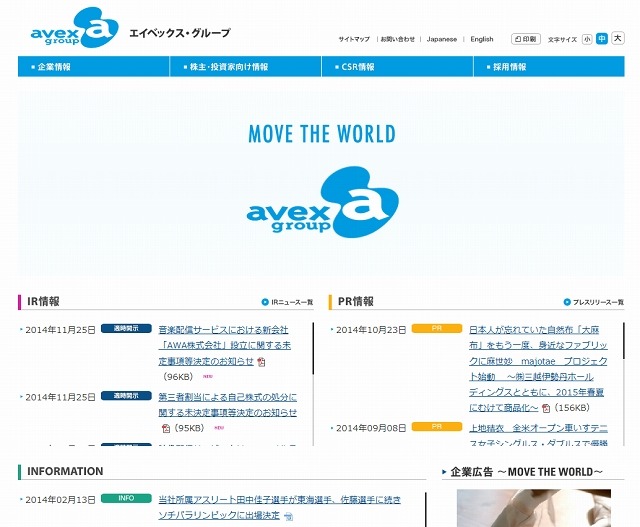Open the プレスリリース一覧 link
Image resolution: width=640 pixels, height=527 pixels.
(x=598, y=302)
